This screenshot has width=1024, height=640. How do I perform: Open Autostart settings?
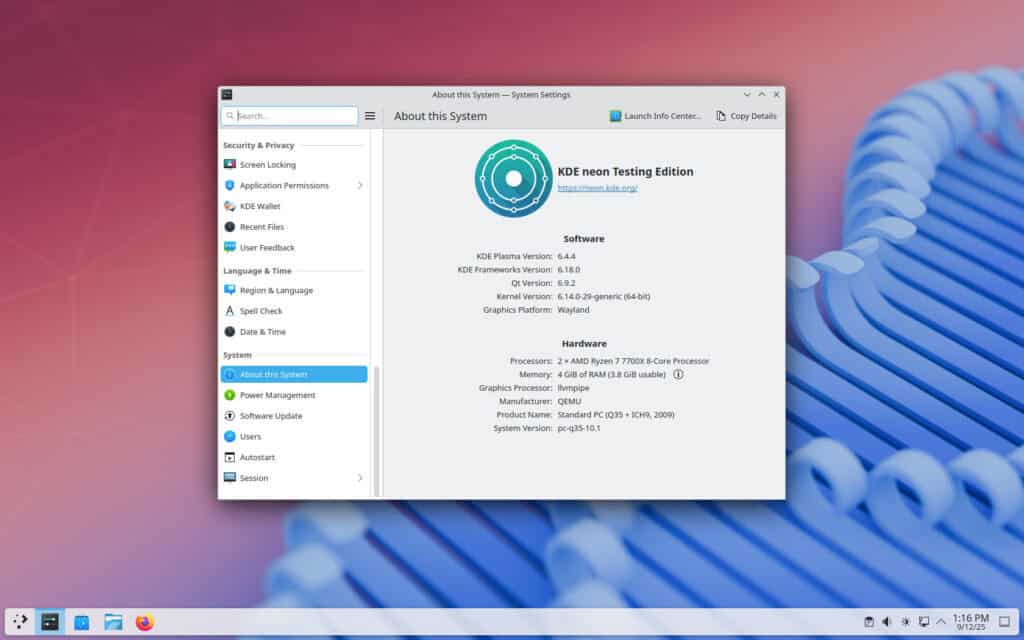click(294, 457)
